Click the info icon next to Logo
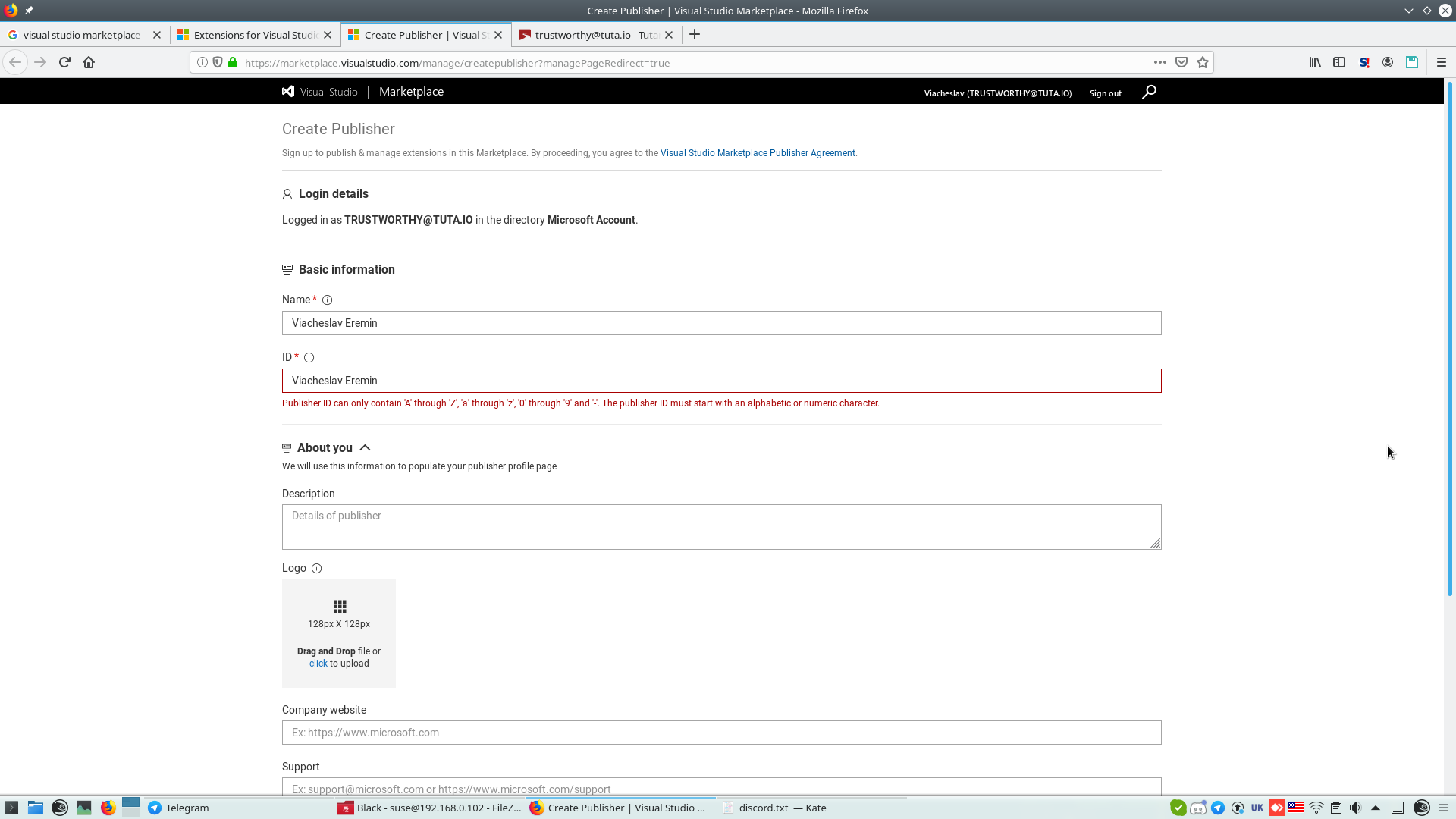Screen dimensions: 1456x819 (316, 569)
